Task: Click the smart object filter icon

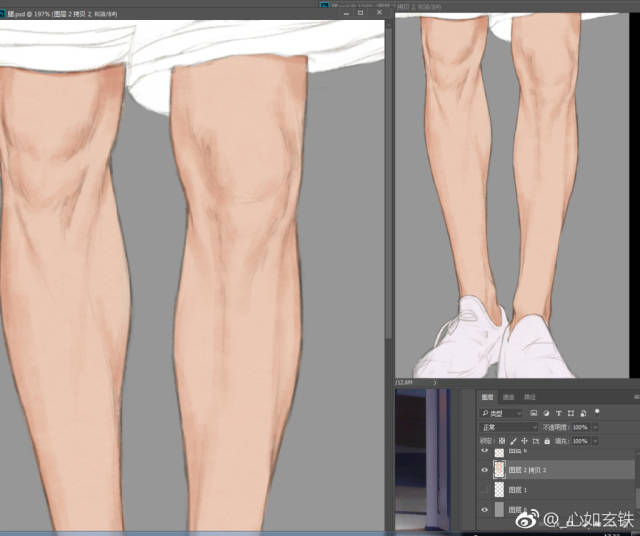Action: click(x=582, y=413)
